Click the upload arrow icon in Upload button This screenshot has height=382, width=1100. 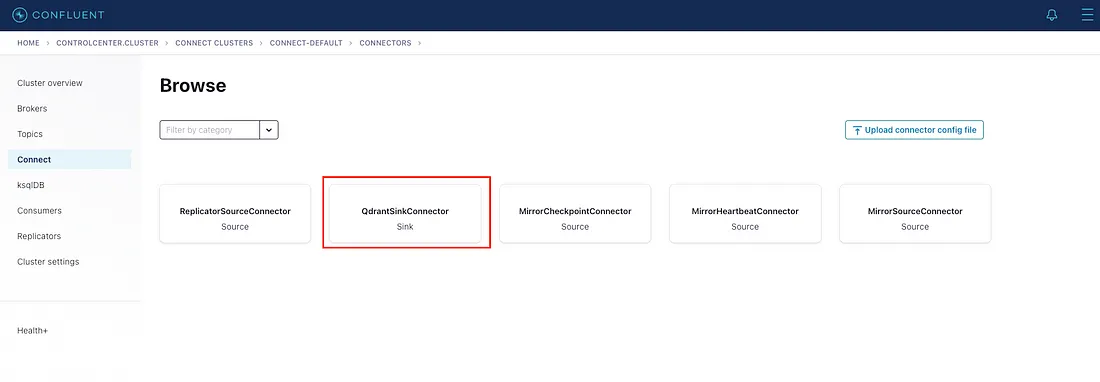(x=857, y=130)
